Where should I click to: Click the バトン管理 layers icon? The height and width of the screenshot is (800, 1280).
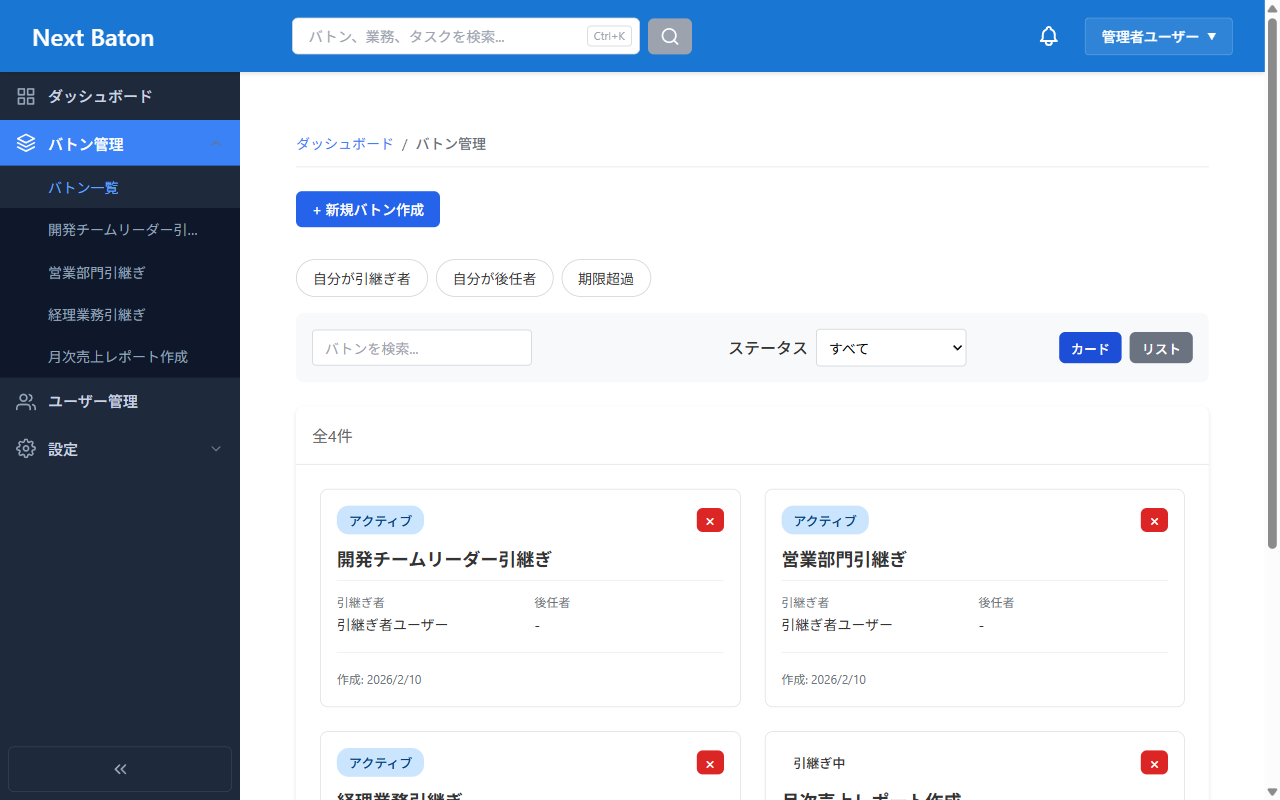[26, 142]
